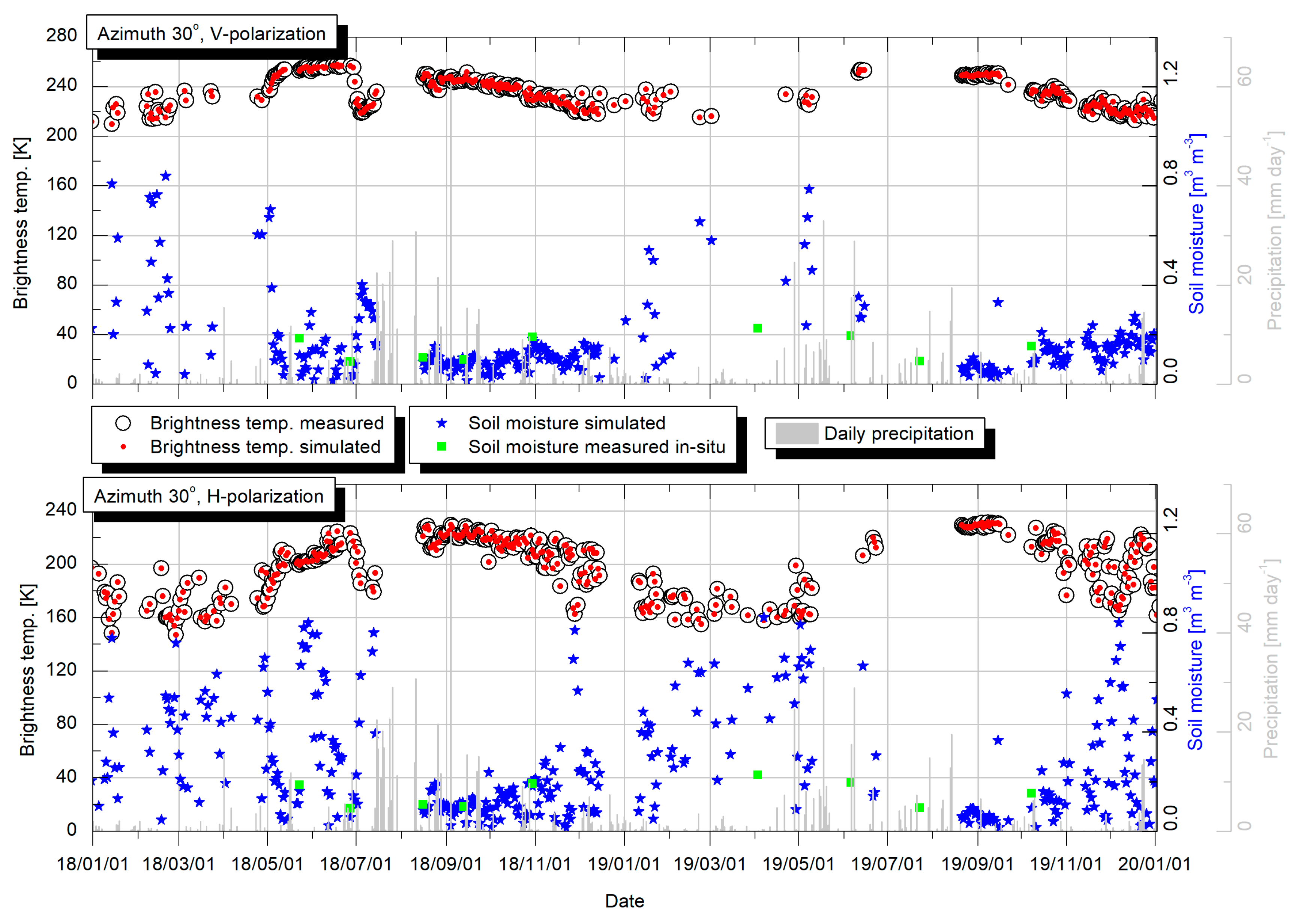Click the top panel blue Soil moisture axis label

(x=1197, y=223)
